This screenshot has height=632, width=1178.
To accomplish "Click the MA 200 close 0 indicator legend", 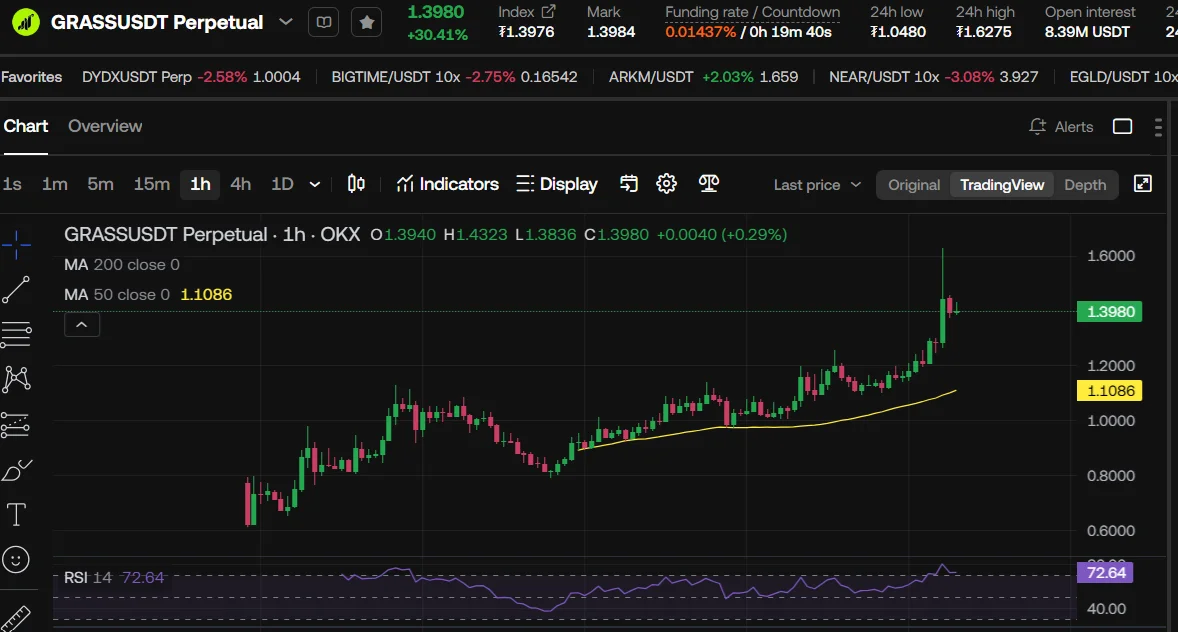I will pyautogui.click(x=122, y=265).
